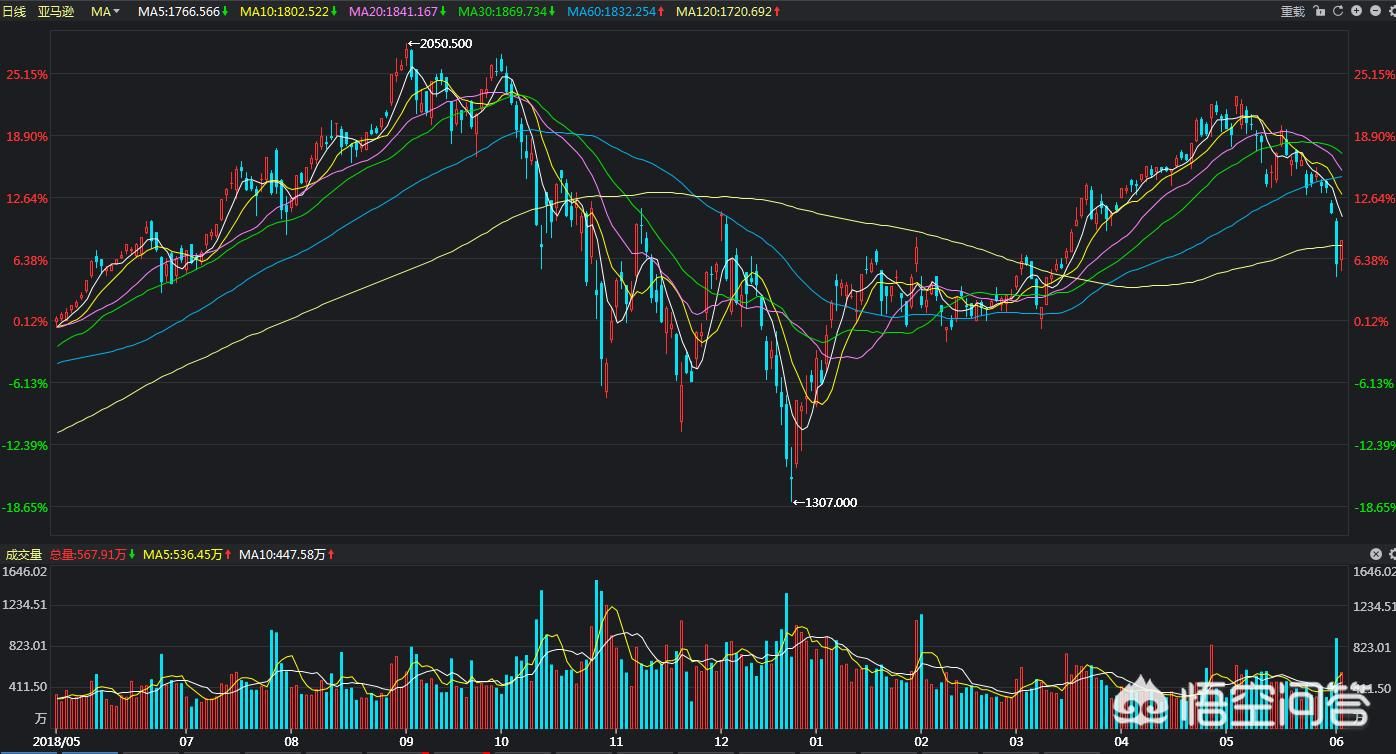Select the 日线 daily period label
This screenshot has width=1396, height=754.
click(x=14, y=11)
